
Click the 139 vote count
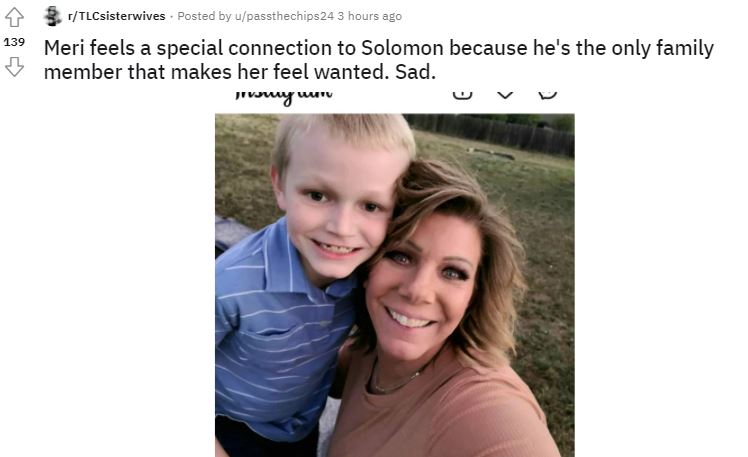click(x=15, y=43)
